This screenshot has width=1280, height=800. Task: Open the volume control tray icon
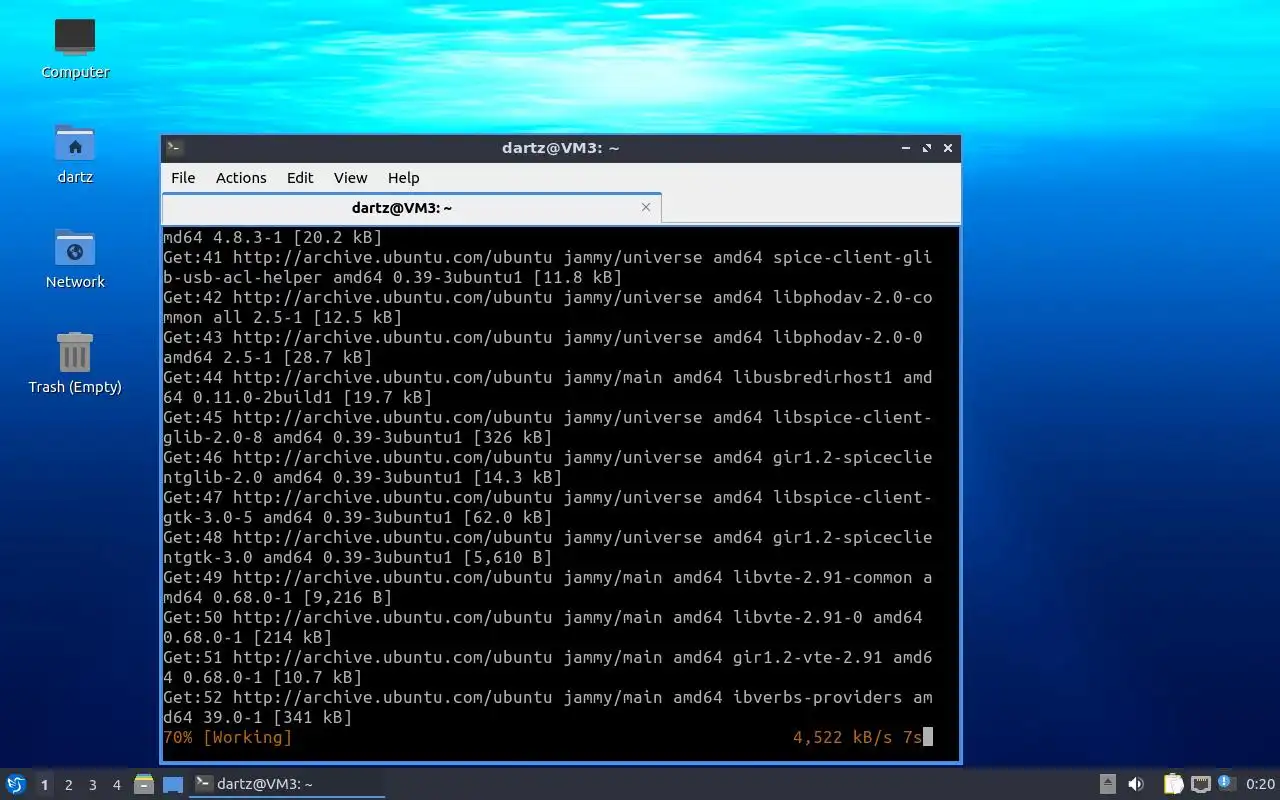point(1136,784)
